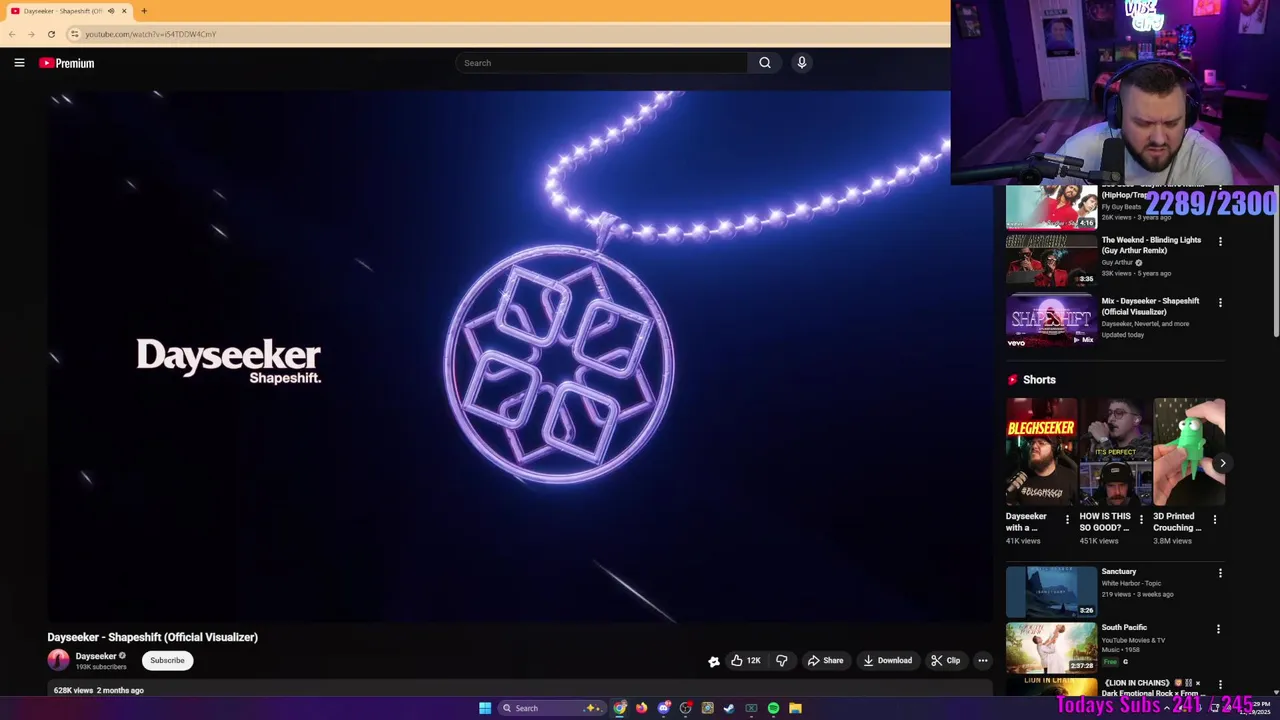Click the youtube.com address bar URL
This screenshot has width=1280, height=720.
pos(150,34)
